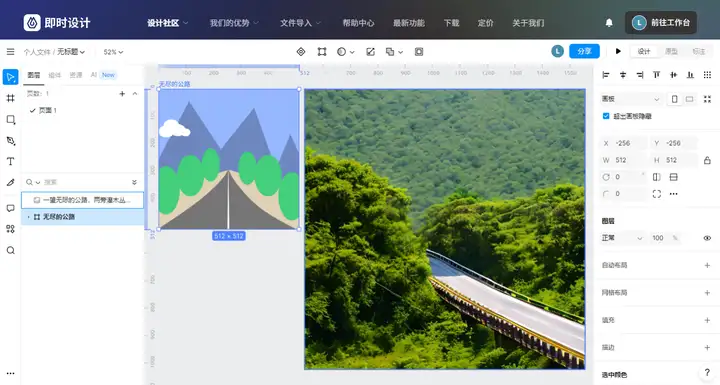Flip vertically icon in properties panel
This screenshot has height=385, width=720.
pos(674,177)
